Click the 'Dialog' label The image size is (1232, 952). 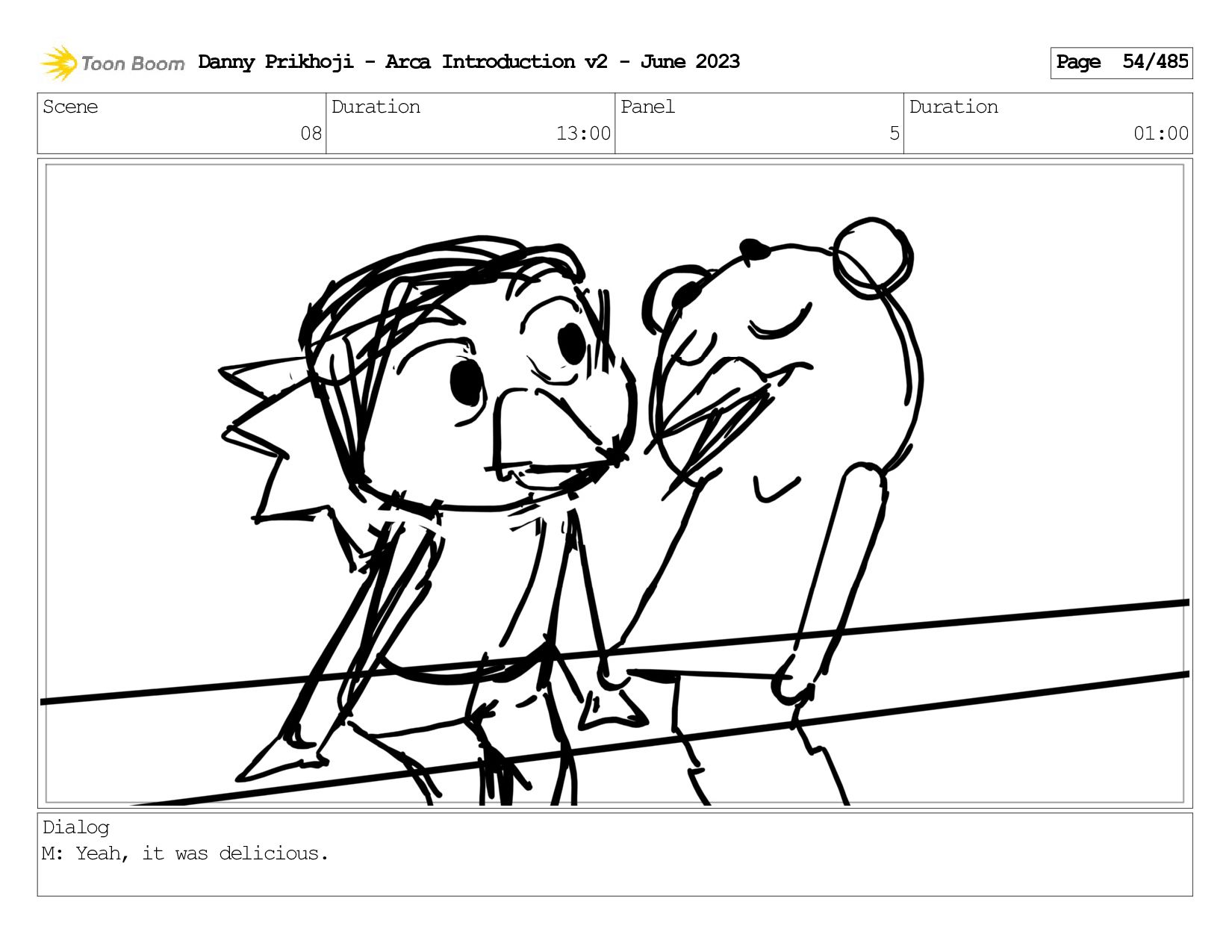[76, 827]
